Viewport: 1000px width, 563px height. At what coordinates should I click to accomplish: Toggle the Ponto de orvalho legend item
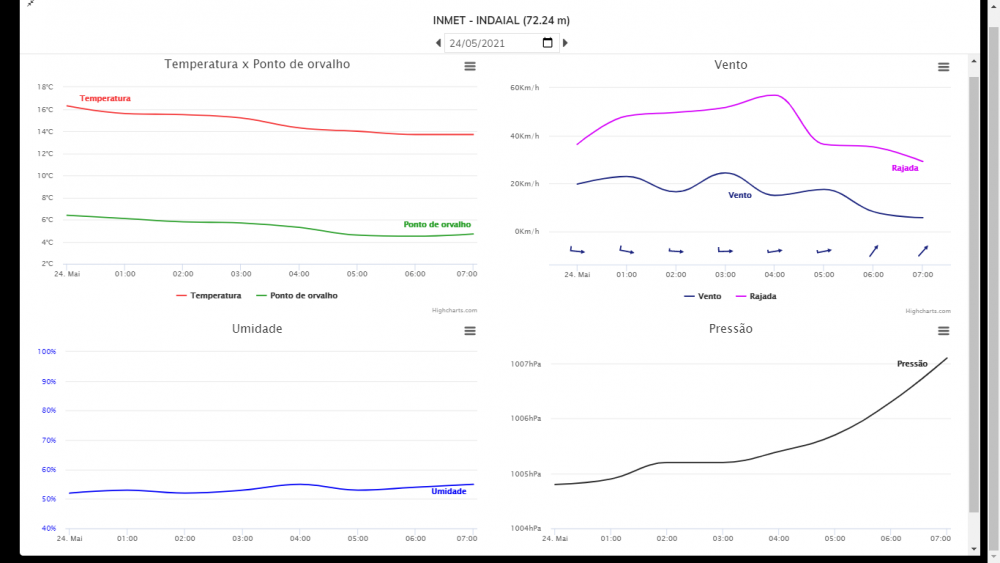(297, 296)
